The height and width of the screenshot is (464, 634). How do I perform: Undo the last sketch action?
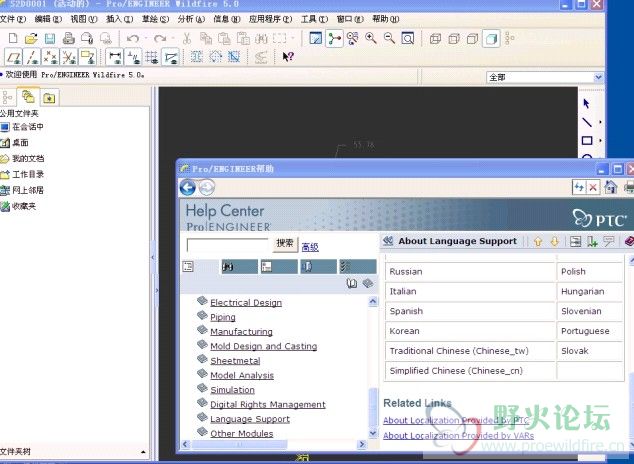133,39
